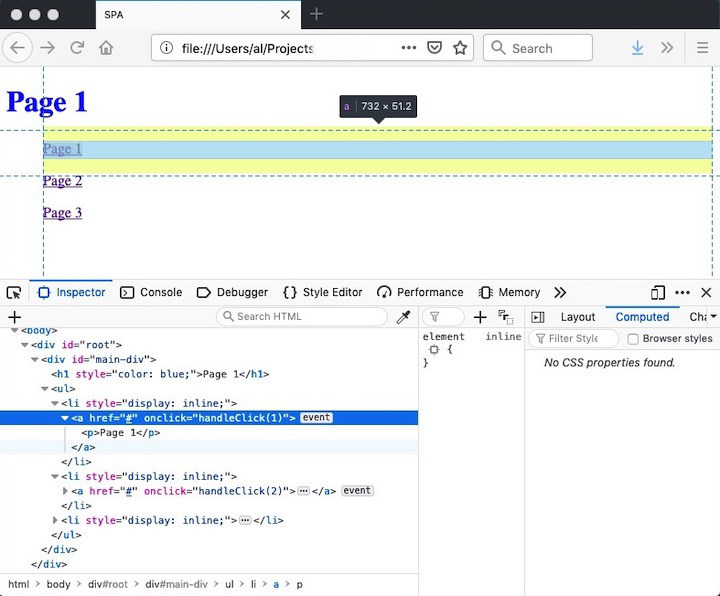Collapse the second li node

pyautogui.click(x=55, y=477)
